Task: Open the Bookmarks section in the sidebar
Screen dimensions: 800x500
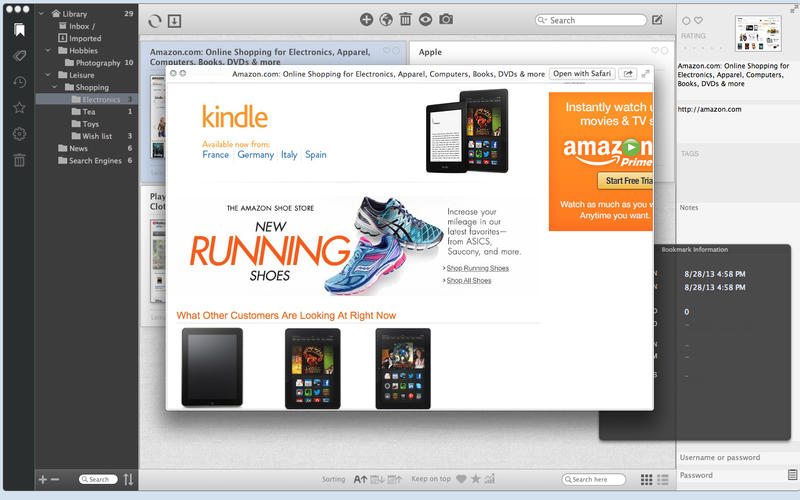Action: click(x=19, y=30)
